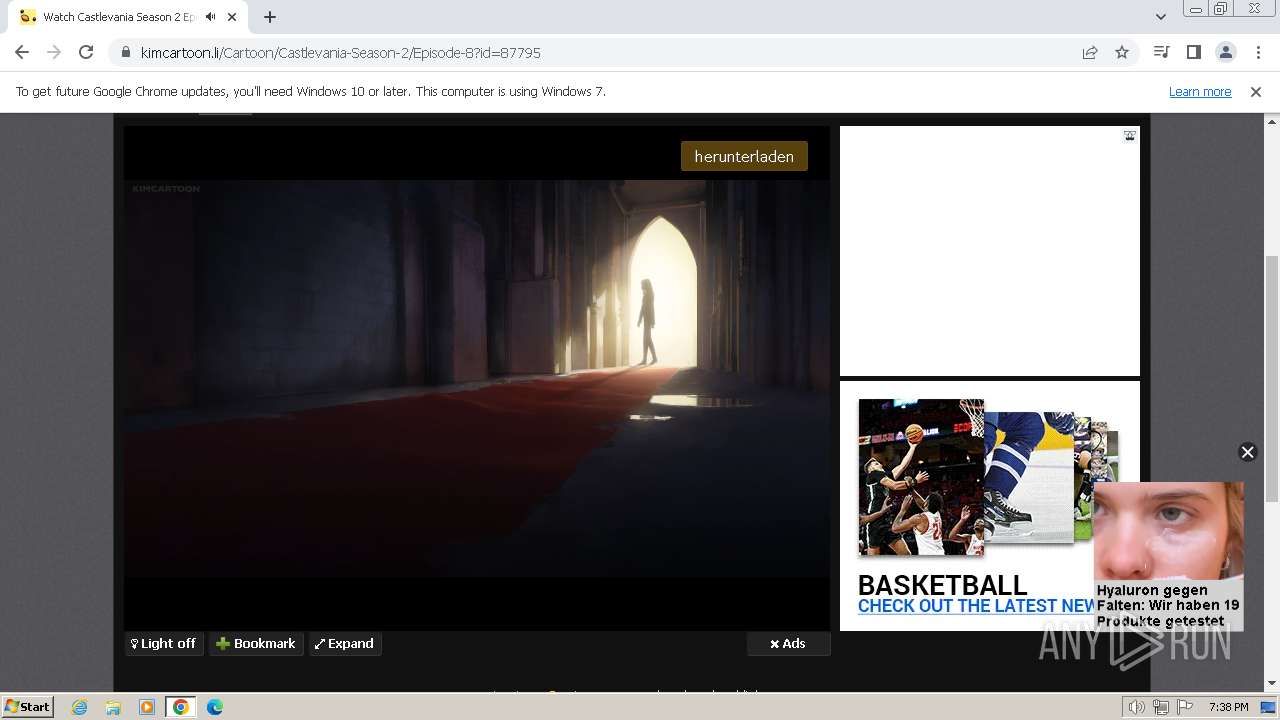Click the address bar URL field
The width and height of the screenshot is (1280, 720).
(x=600, y=52)
